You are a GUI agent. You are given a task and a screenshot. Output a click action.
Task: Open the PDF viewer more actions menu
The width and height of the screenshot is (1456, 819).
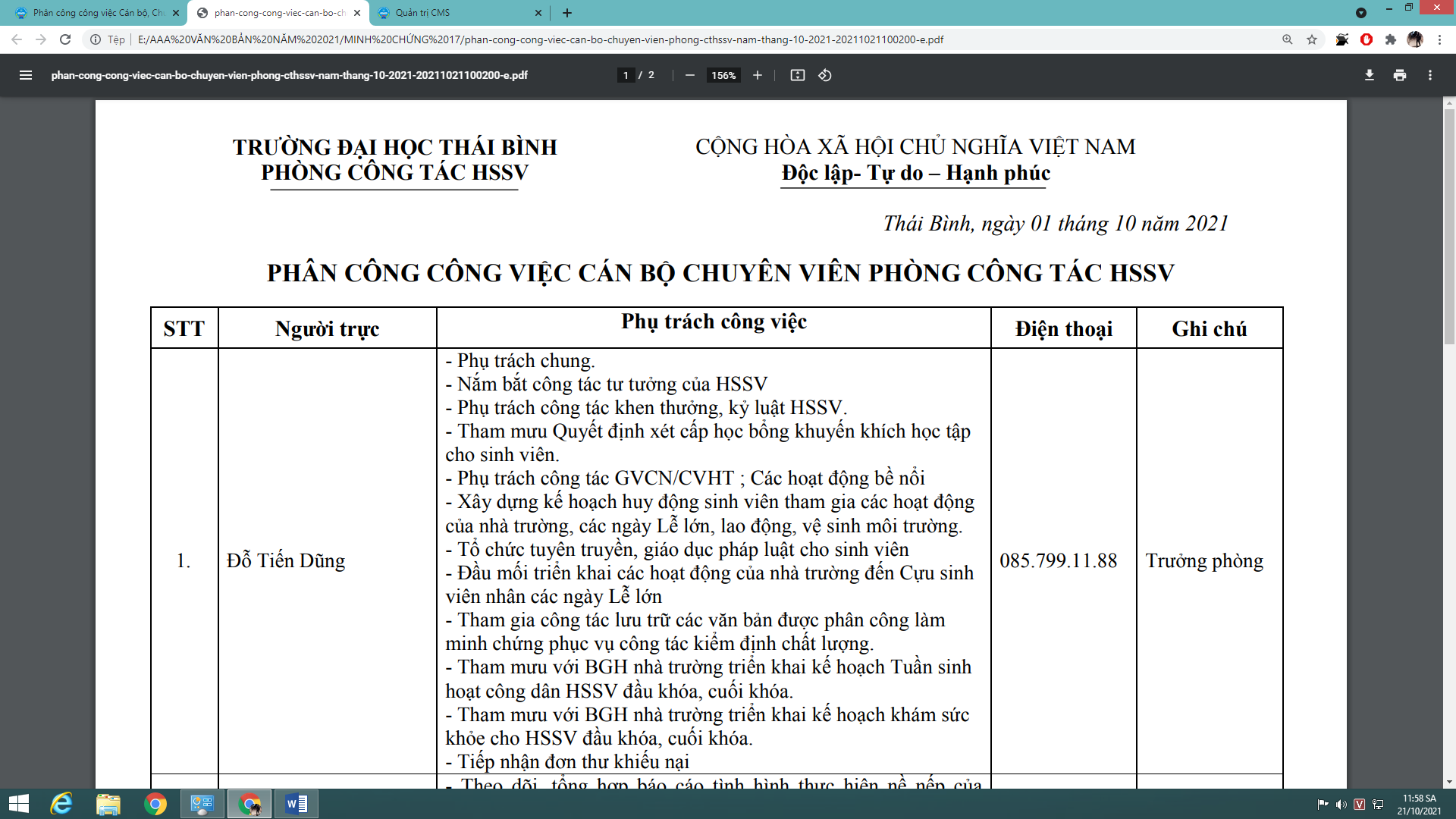1430,75
